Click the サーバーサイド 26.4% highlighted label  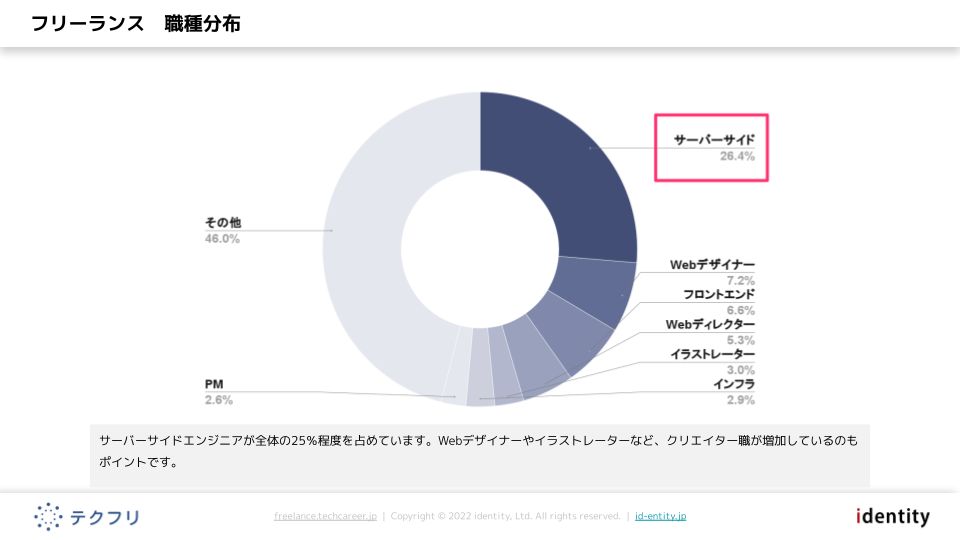coord(712,147)
